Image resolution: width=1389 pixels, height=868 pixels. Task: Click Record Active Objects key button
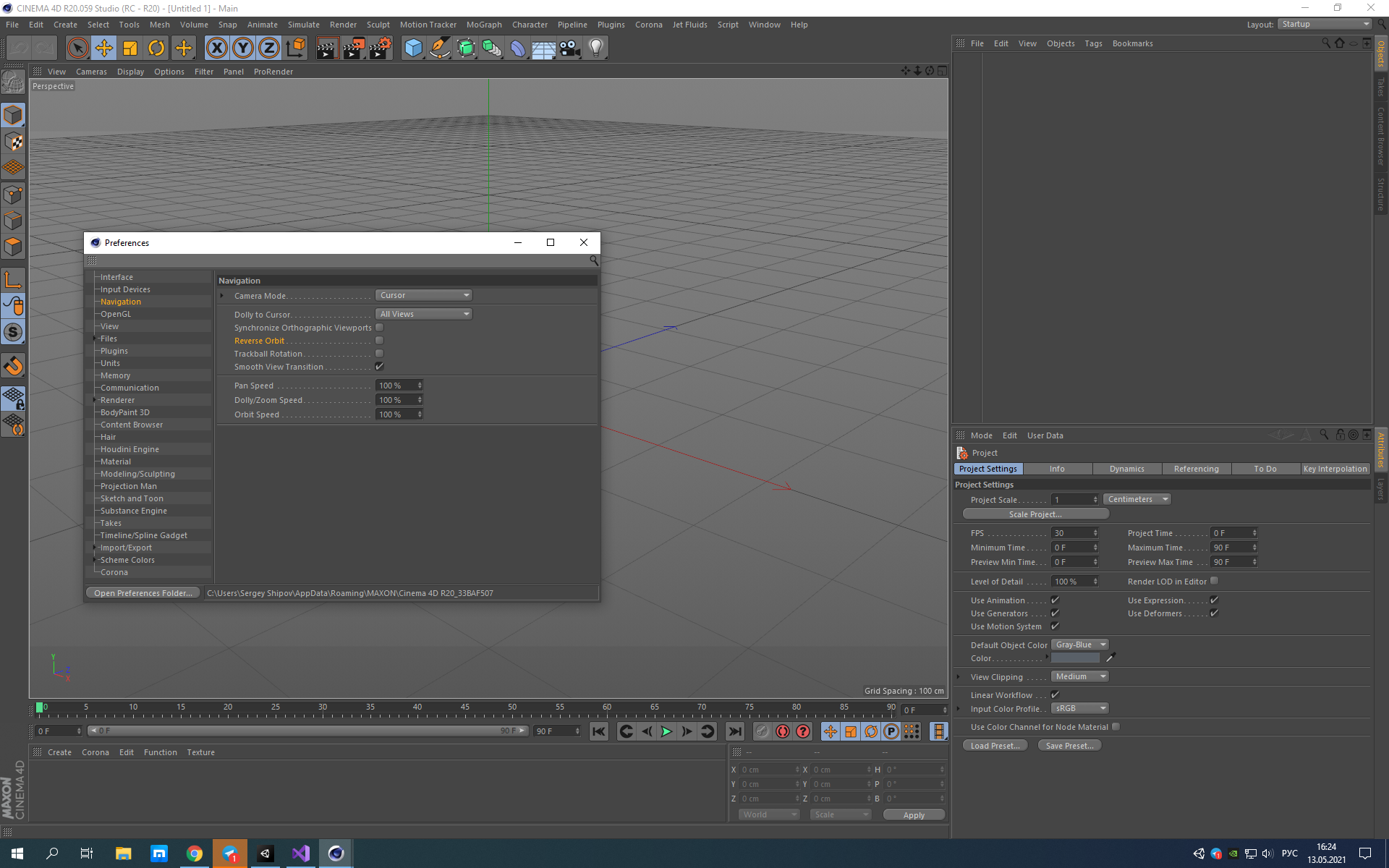(762, 731)
